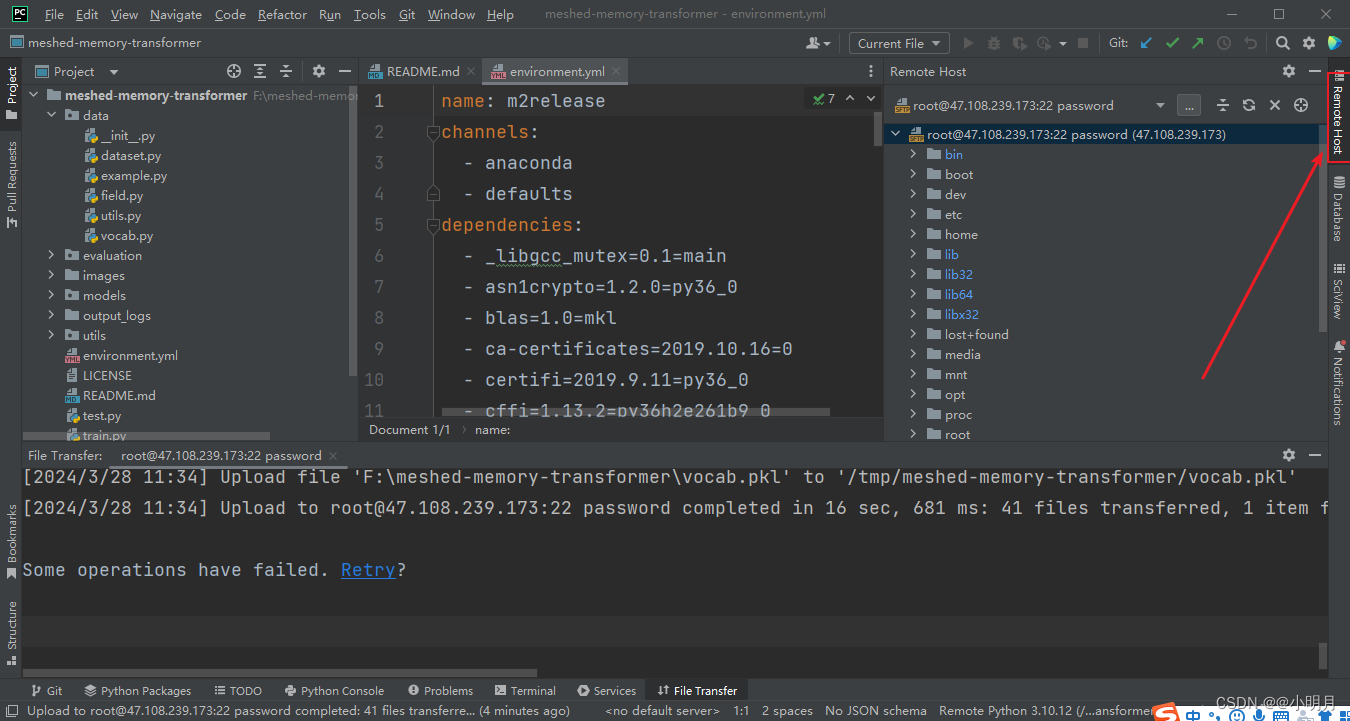The height and width of the screenshot is (721, 1350).
Task: Click the 2 spaces indent status
Action: click(787, 710)
